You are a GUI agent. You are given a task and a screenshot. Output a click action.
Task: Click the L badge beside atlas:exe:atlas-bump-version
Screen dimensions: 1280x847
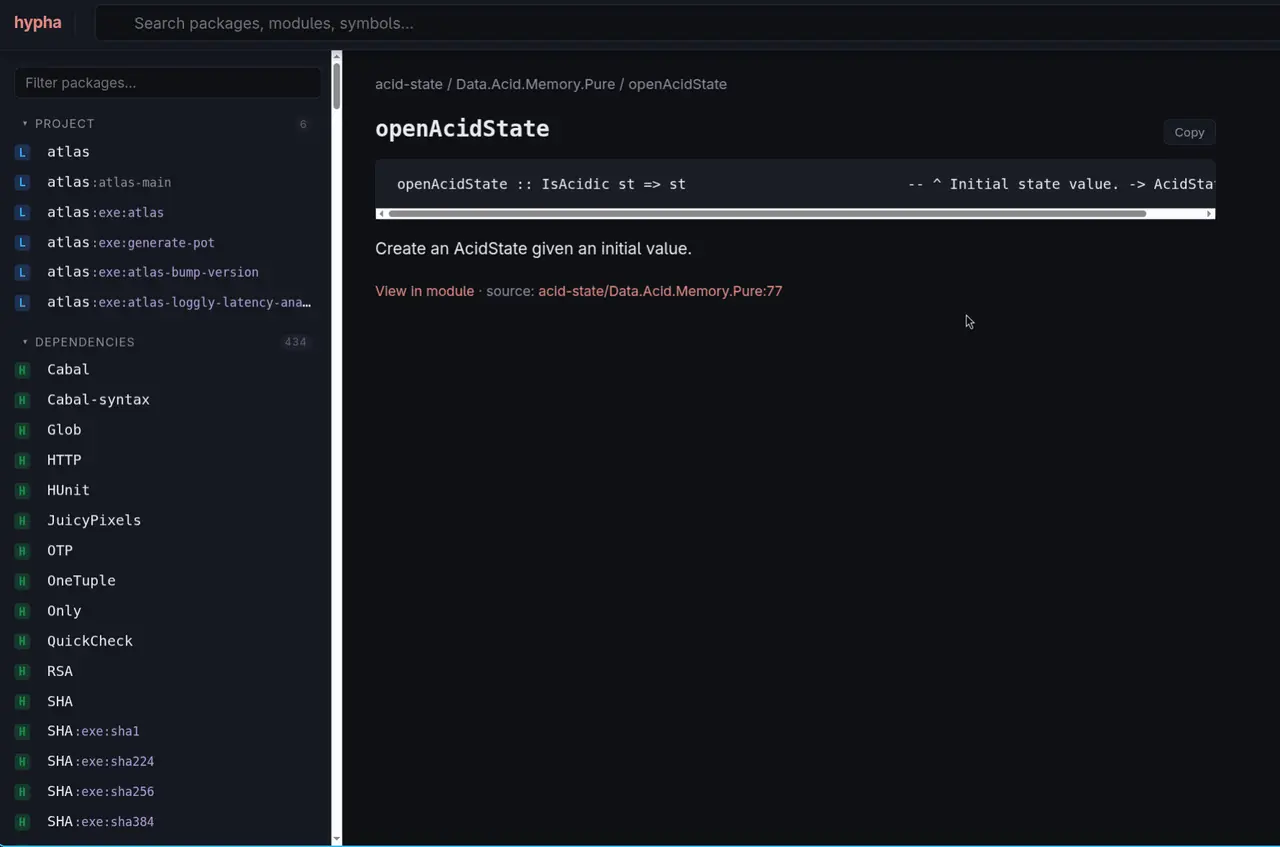click(22, 272)
